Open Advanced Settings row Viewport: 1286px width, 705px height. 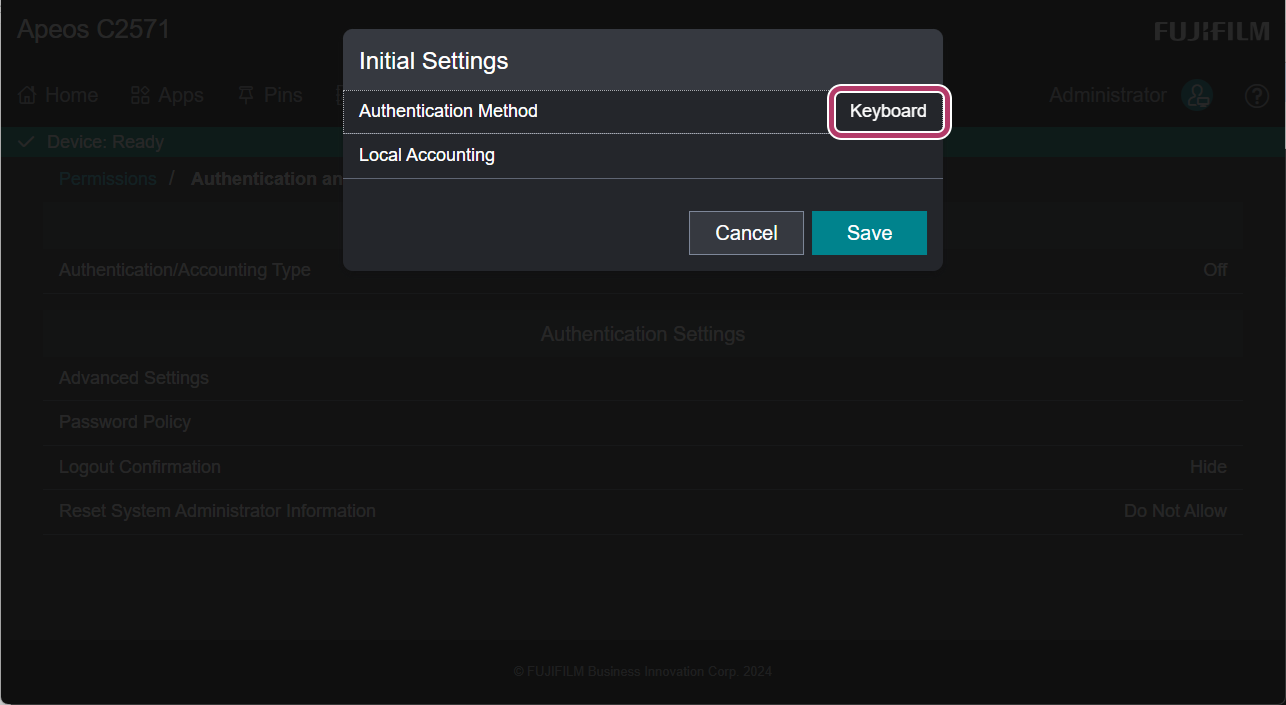pos(643,378)
